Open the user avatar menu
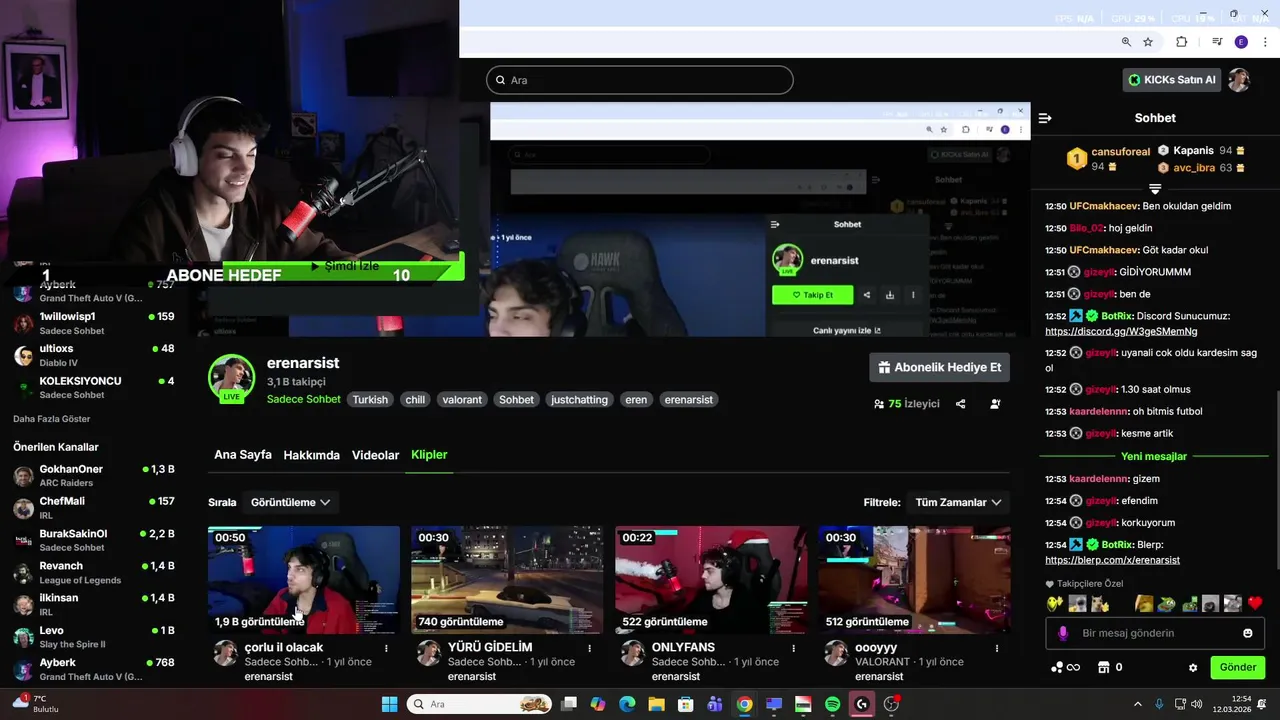The width and height of the screenshot is (1280, 720). coord(1239,80)
